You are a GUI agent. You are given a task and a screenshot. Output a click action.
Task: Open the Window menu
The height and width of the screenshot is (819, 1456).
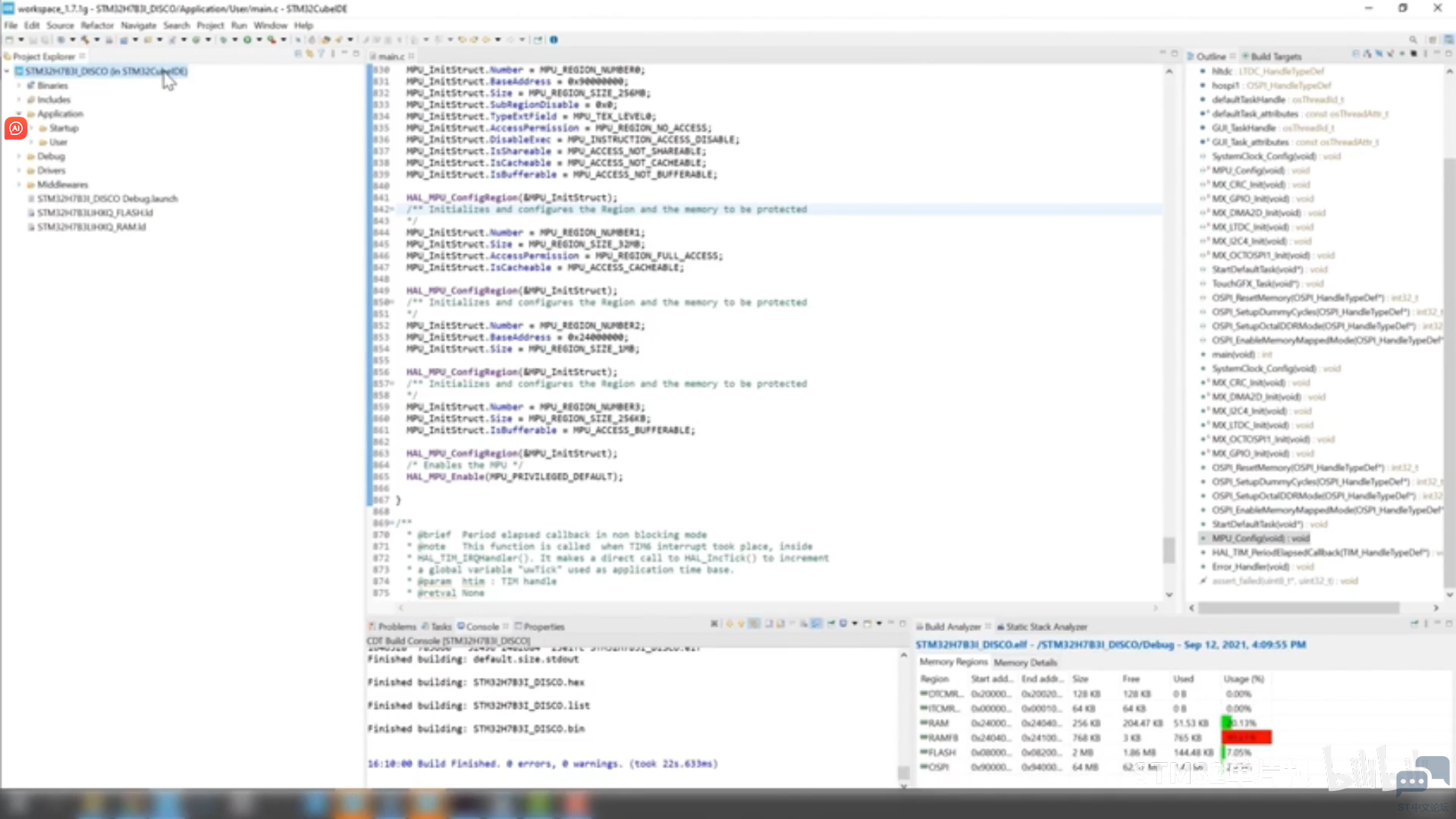(x=270, y=25)
